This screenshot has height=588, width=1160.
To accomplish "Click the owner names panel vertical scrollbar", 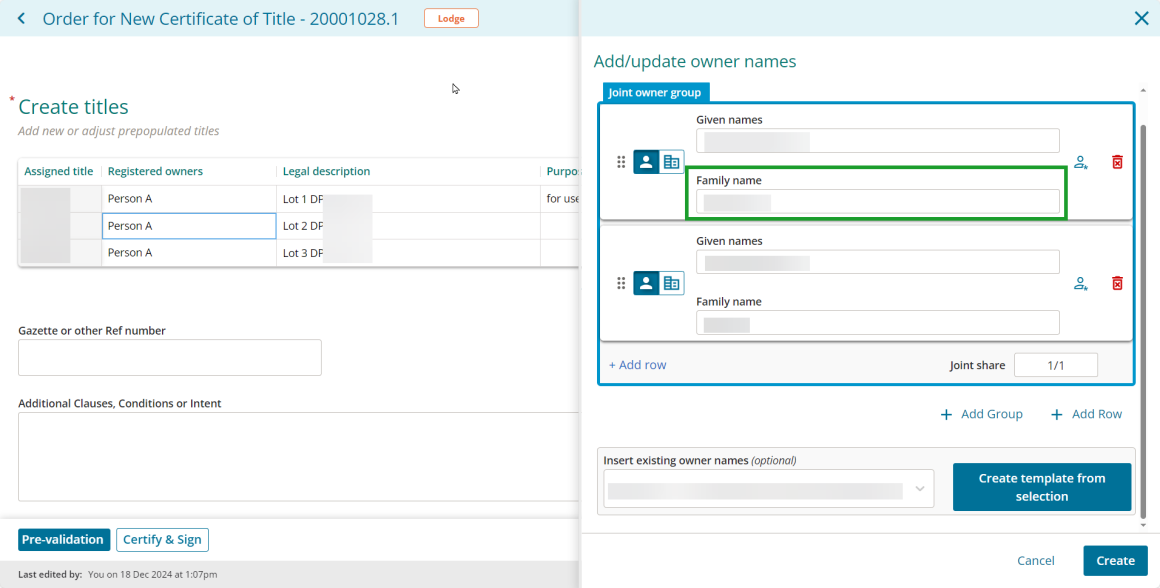I will click(x=1144, y=322).
